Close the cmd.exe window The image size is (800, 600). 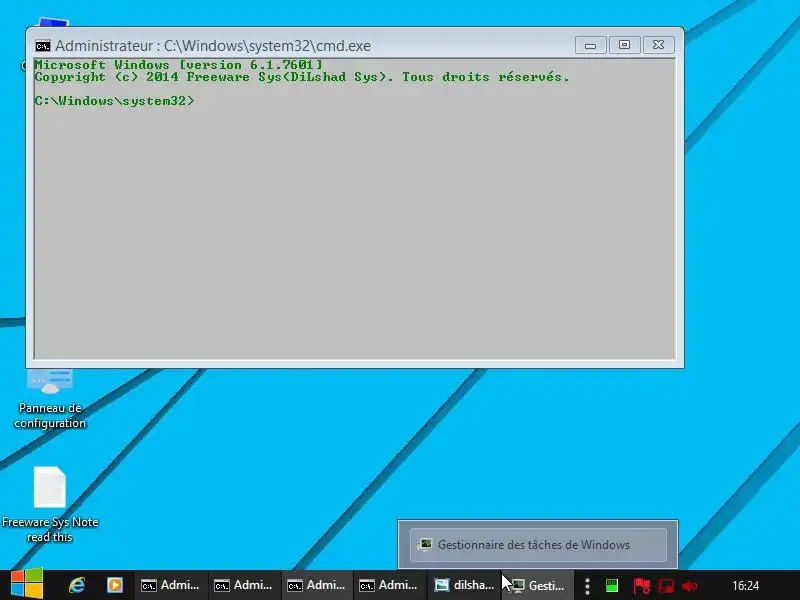pyautogui.click(x=659, y=45)
